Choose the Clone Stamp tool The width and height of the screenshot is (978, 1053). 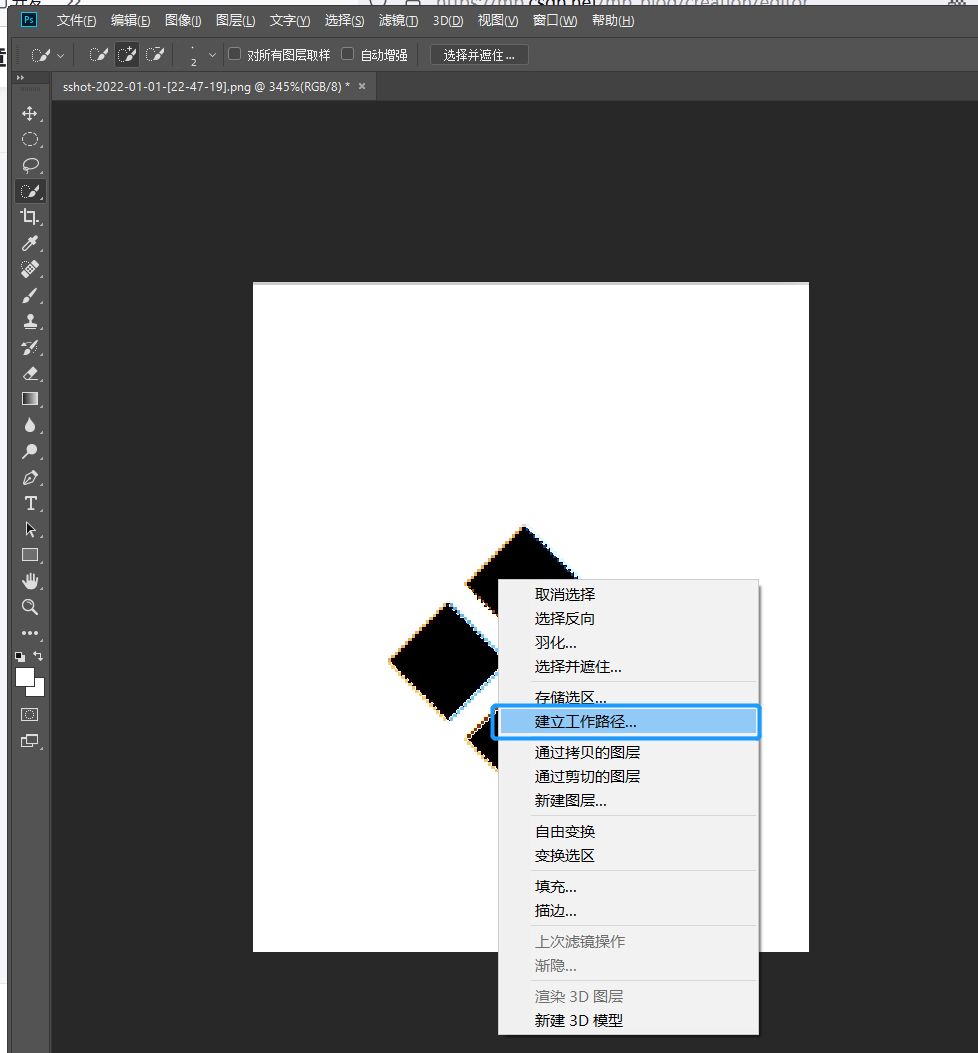(x=30, y=321)
